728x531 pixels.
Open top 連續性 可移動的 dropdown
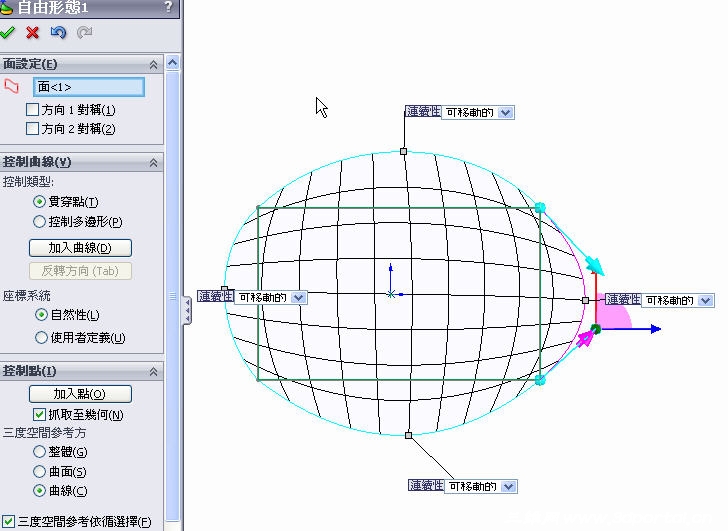point(506,112)
